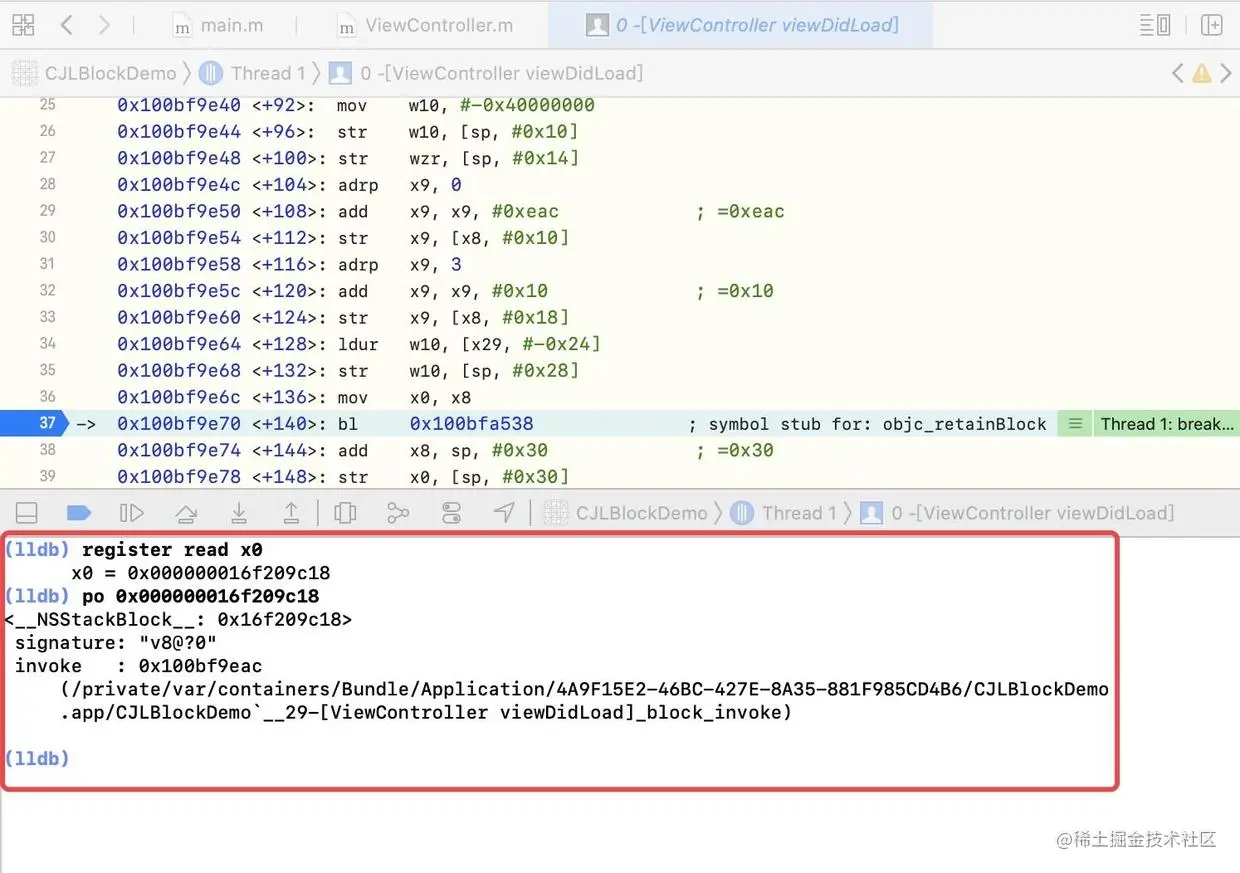Open Simulate Location arrow
Viewport: 1240px width, 873px height.
(504, 513)
